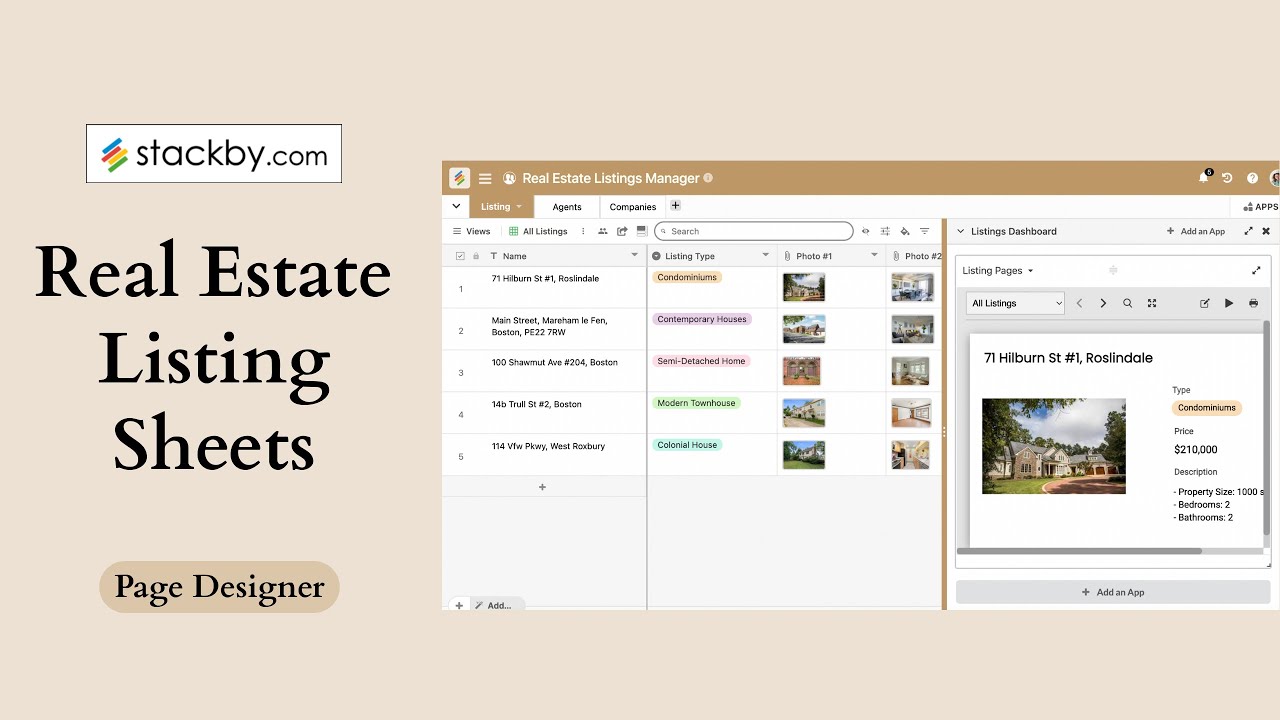The height and width of the screenshot is (720, 1280).
Task: Click the play presentation icon
Action: pyautogui.click(x=1229, y=303)
